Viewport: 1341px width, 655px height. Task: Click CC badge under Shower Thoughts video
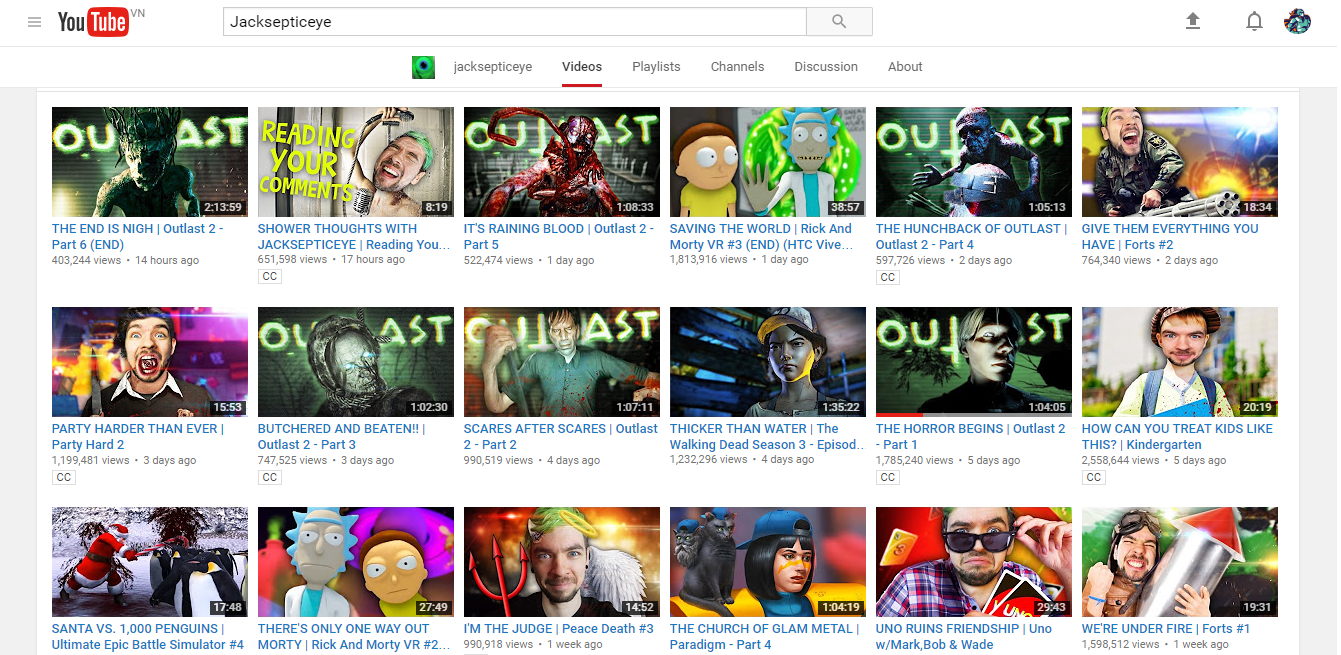(x=269, y=277)
